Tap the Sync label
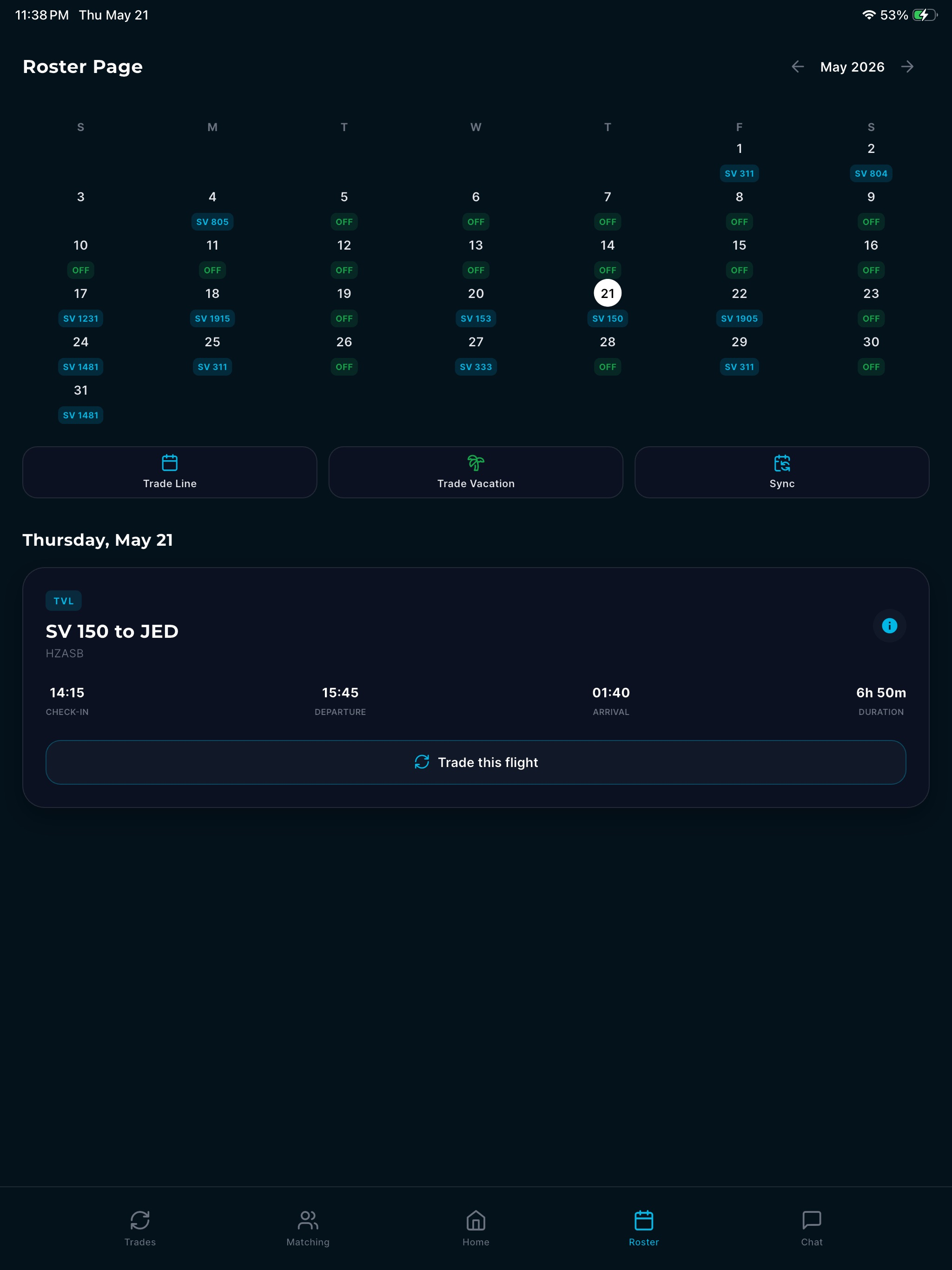This screenshot has width=952, height=1270. pyautogui.click(x=782, y=483)
